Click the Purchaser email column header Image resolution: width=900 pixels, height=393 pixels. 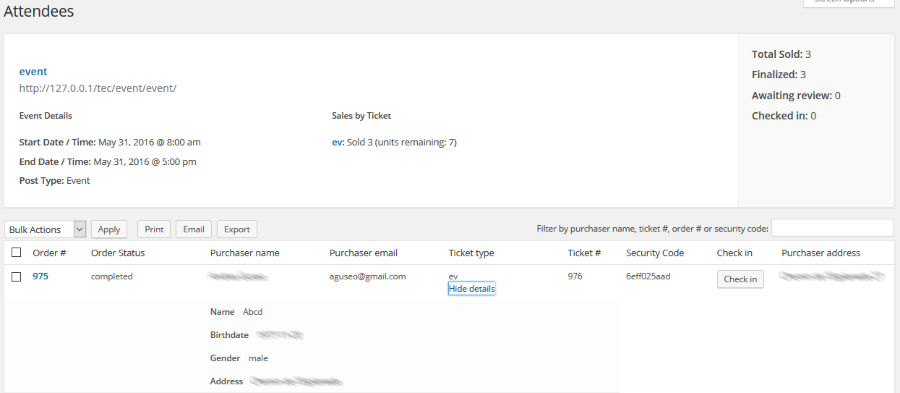(x=363, y=252)
